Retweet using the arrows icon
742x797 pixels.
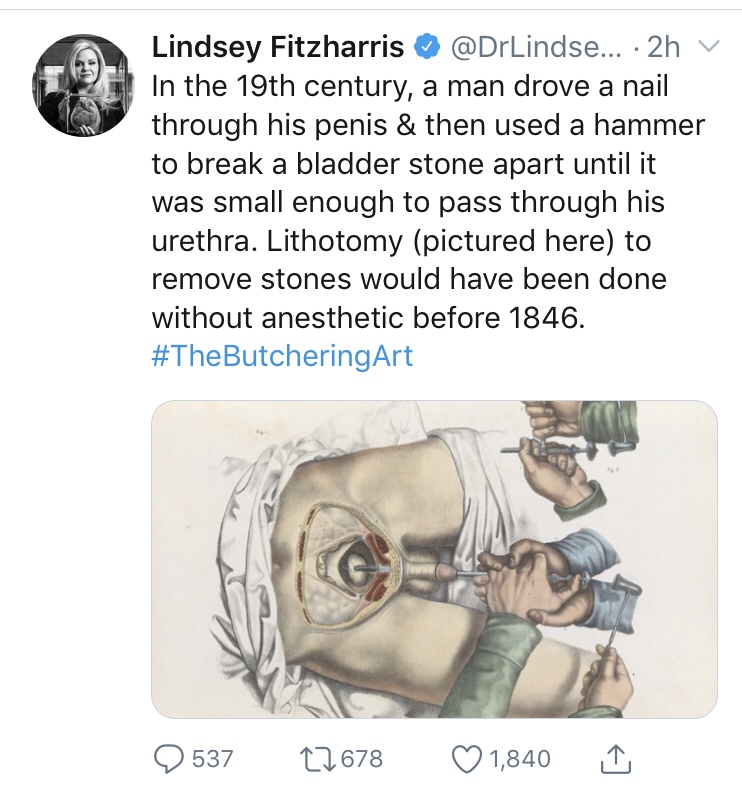[319, 759]
